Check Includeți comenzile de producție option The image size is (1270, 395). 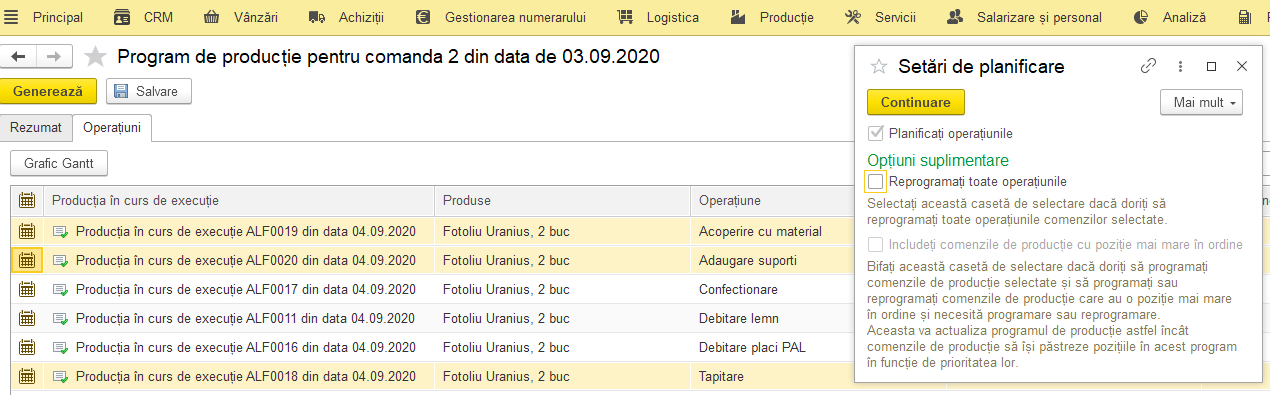pyautogui.click(x=876, y=245)
